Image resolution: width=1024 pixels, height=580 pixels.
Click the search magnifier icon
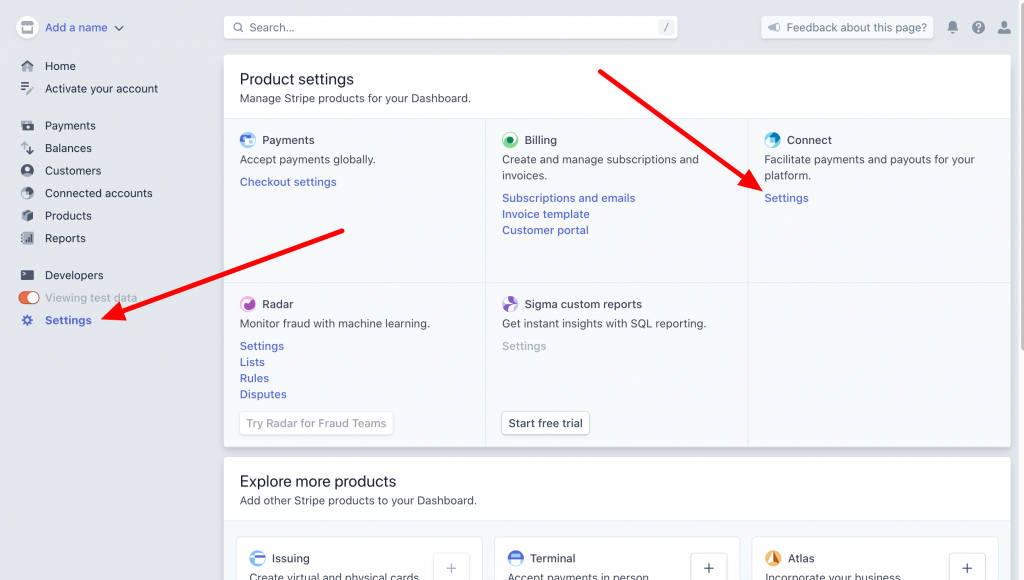[238, 27]
